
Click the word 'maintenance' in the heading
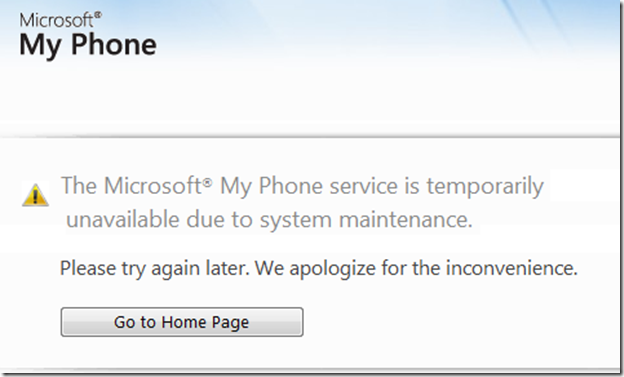point(406,219)
